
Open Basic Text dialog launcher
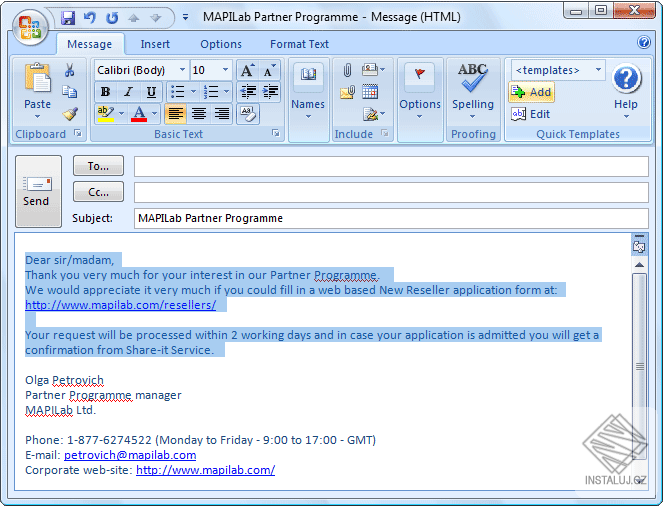pyautogui.click(x=276, y=133)
